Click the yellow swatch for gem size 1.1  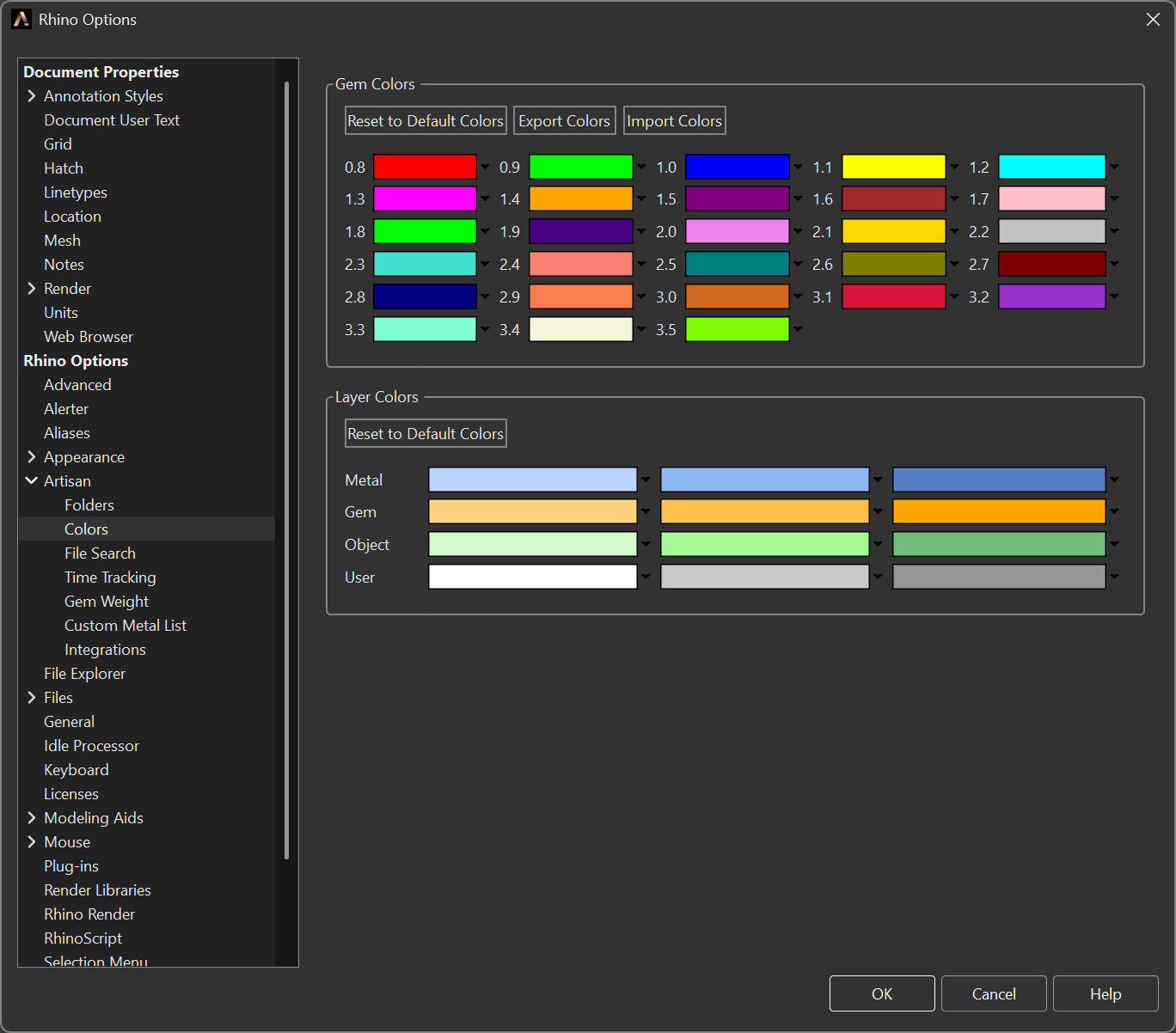894,167
